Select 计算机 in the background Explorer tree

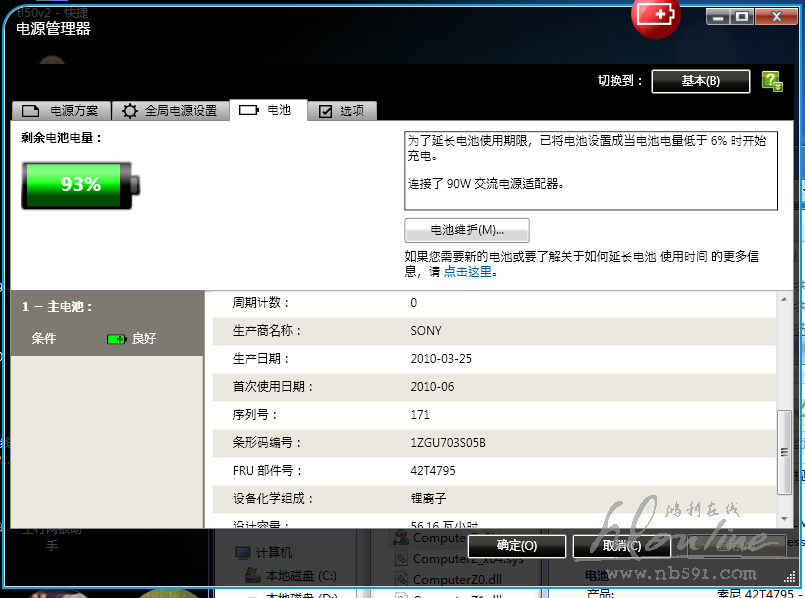264,553
